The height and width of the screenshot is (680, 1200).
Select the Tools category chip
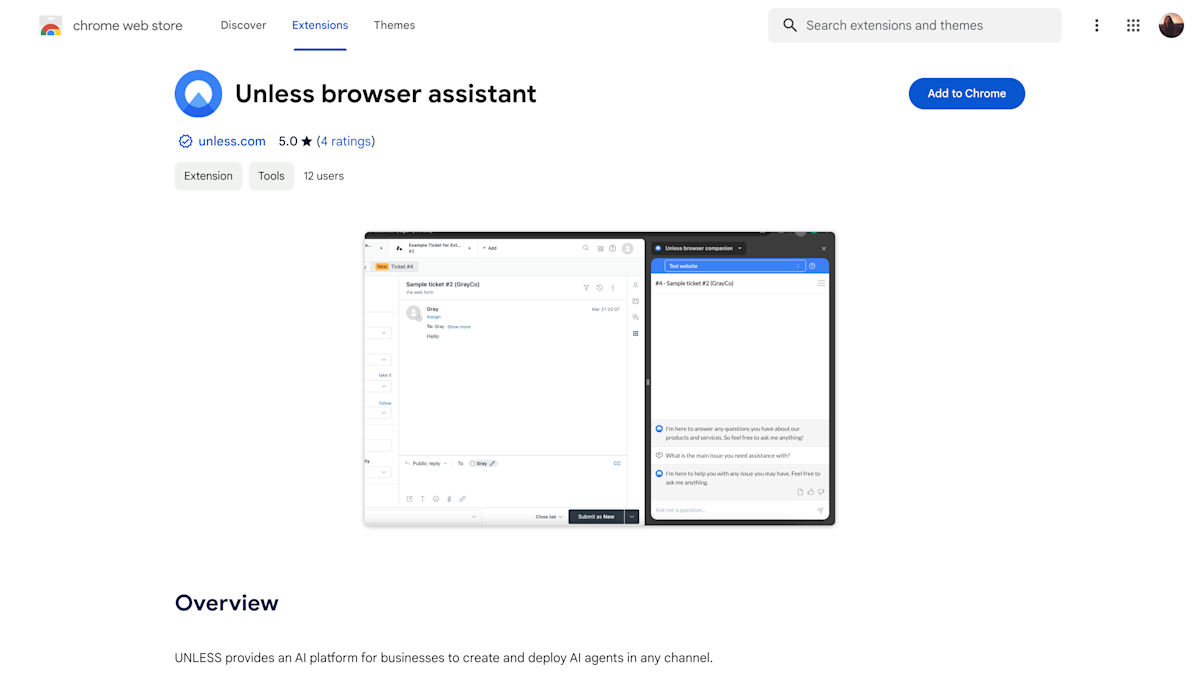(271, 175)
